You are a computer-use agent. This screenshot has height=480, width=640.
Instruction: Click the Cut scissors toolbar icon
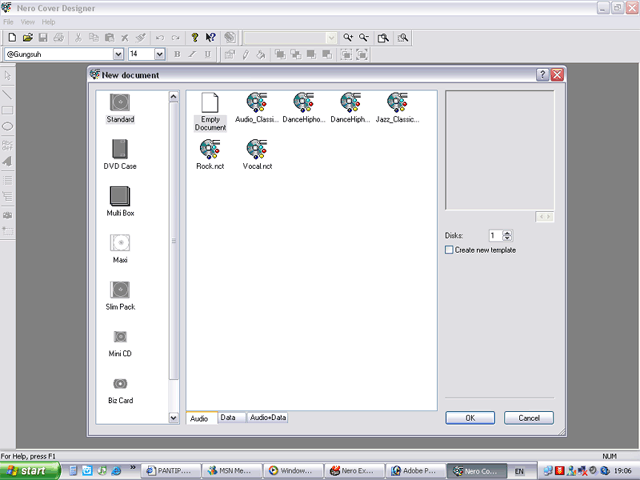(x=78, y=38)
